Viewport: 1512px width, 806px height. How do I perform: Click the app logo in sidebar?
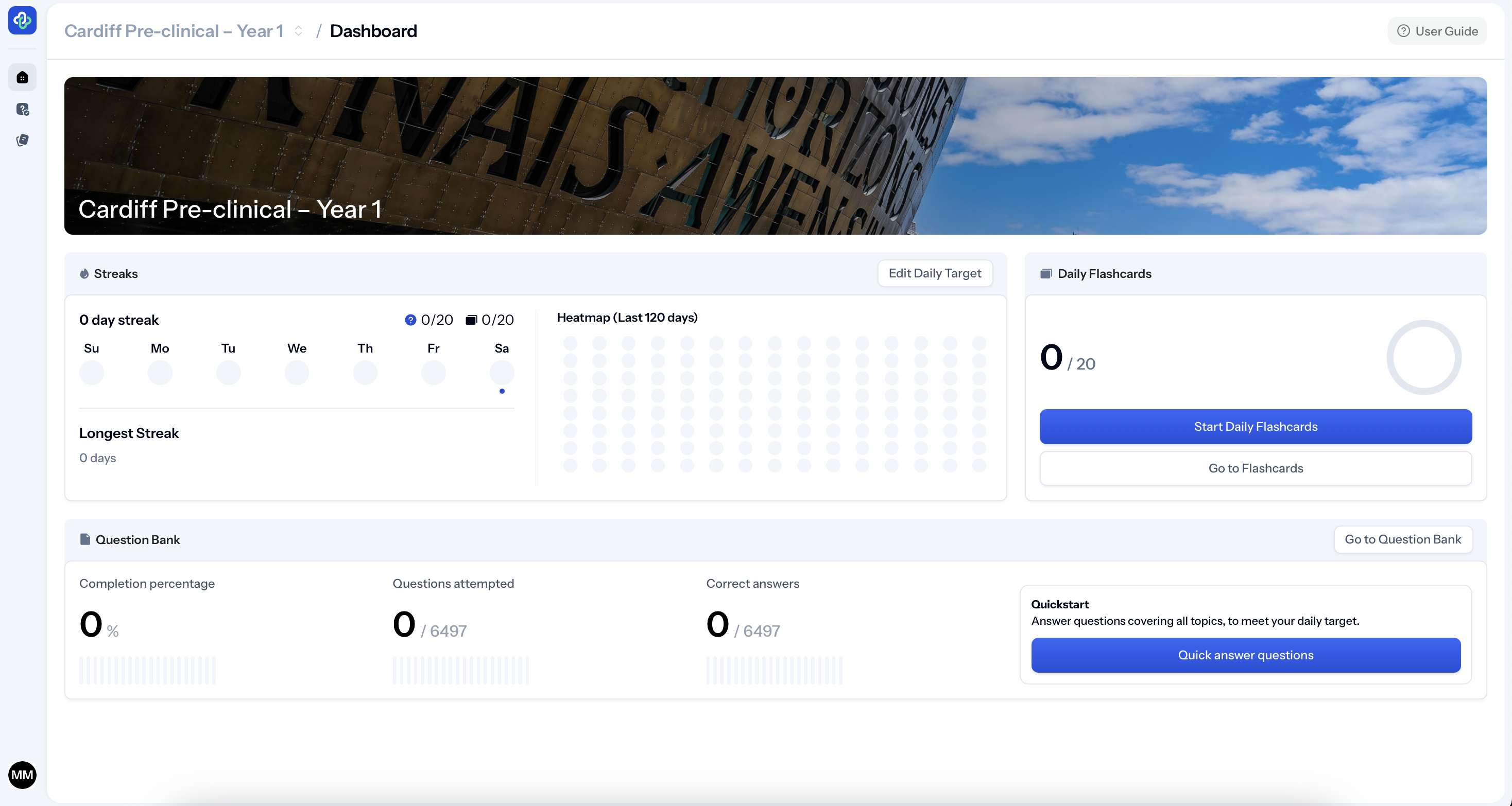point(22,21)
